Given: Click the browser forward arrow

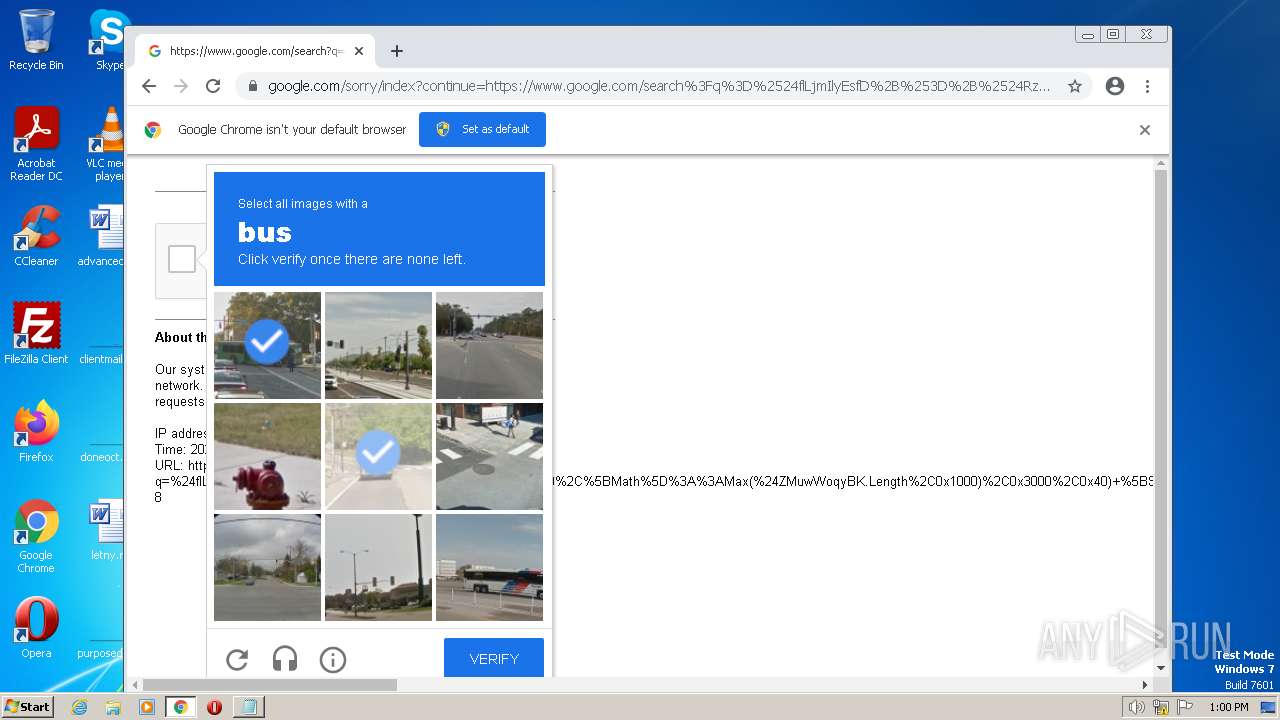Looking at the screenshot, I should [181, 86].
